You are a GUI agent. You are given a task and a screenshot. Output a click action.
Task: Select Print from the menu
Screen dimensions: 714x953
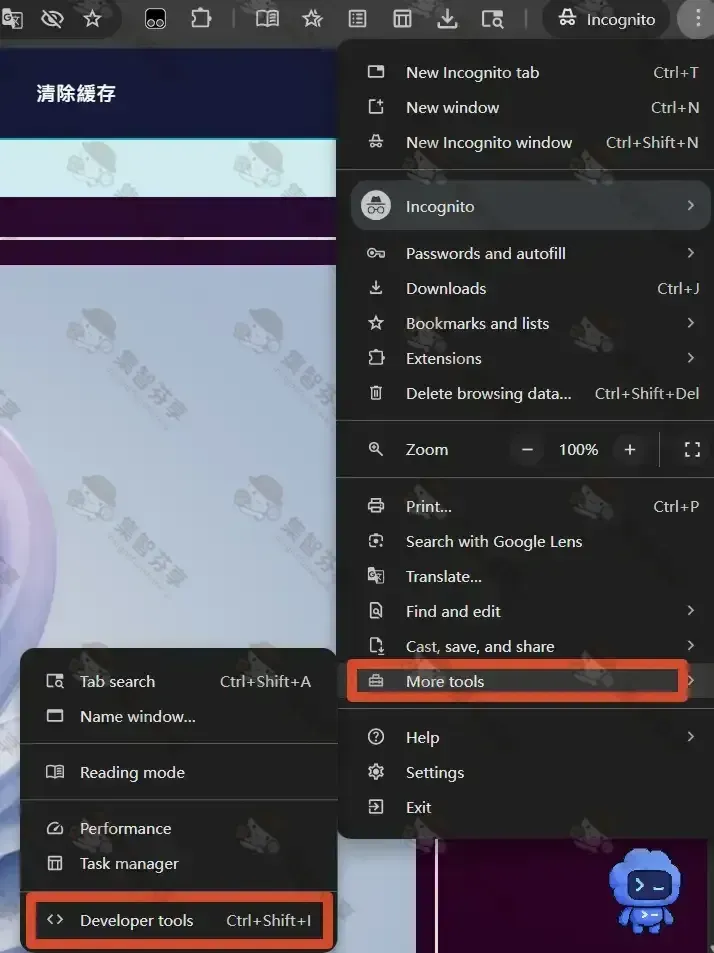click(525, 506)
